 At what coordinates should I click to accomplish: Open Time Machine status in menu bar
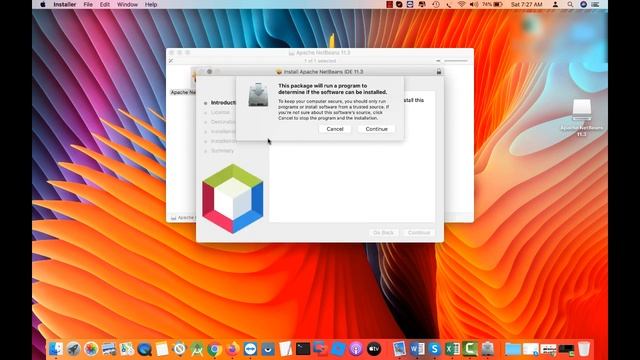(x=436, y=4)
